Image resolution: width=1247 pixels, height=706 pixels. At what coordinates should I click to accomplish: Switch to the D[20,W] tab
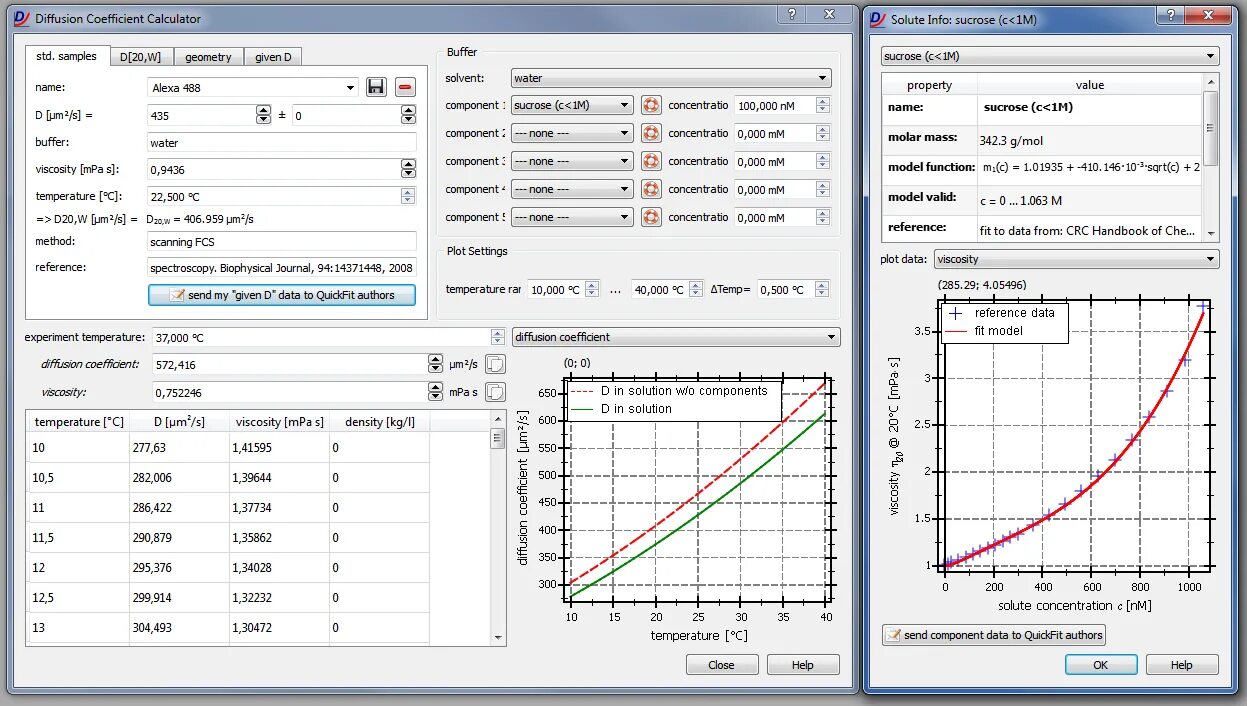click(140, 57)
